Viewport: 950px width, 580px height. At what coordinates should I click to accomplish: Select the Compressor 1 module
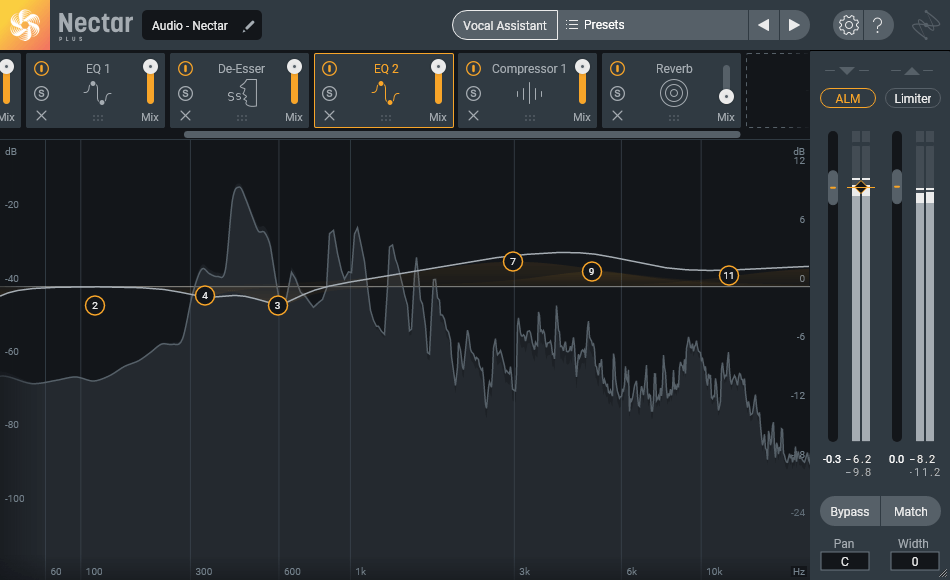[x=529, y=91]
